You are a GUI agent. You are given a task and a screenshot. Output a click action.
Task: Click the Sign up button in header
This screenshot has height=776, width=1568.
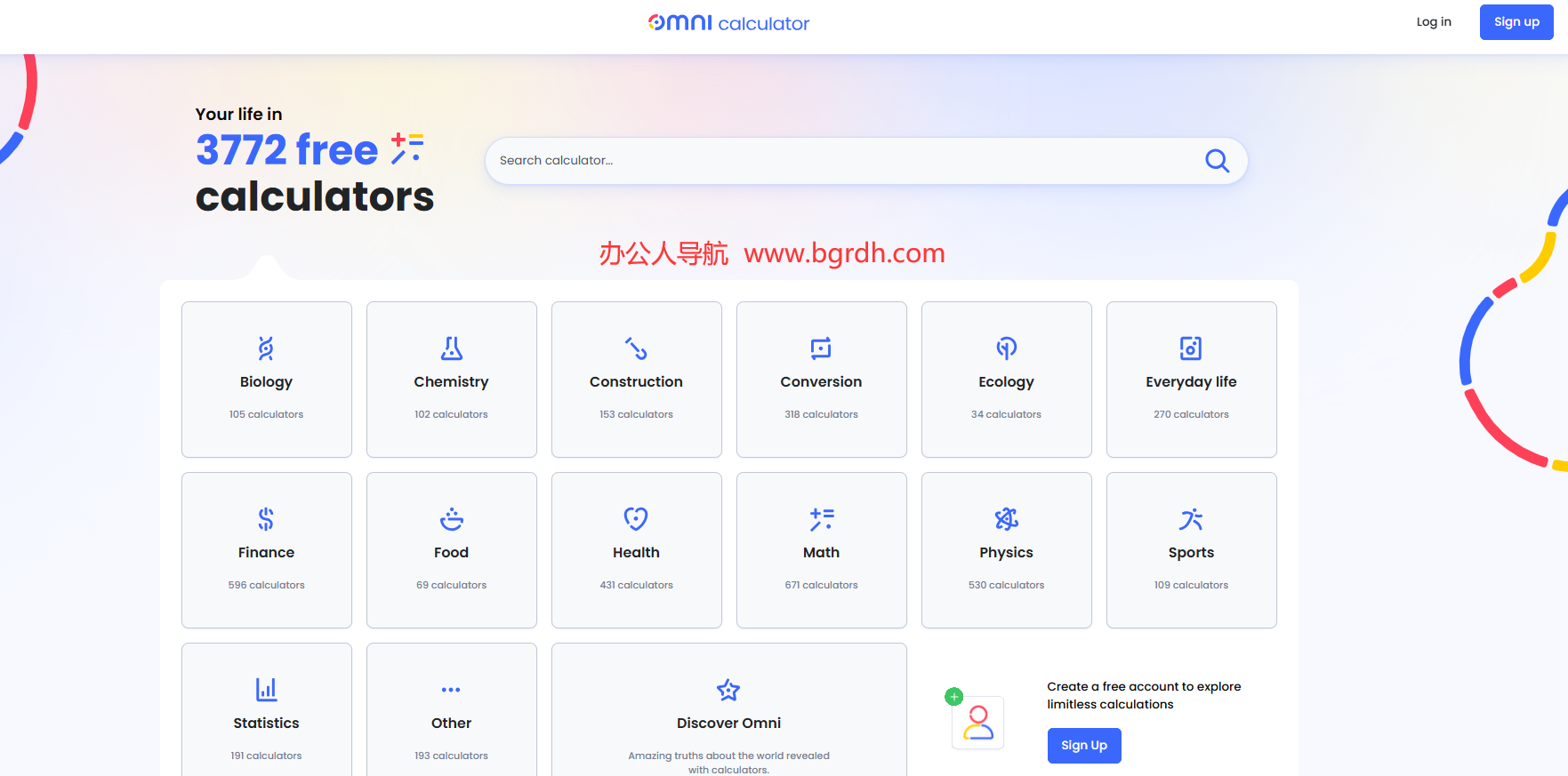(x=1516, y=22)
